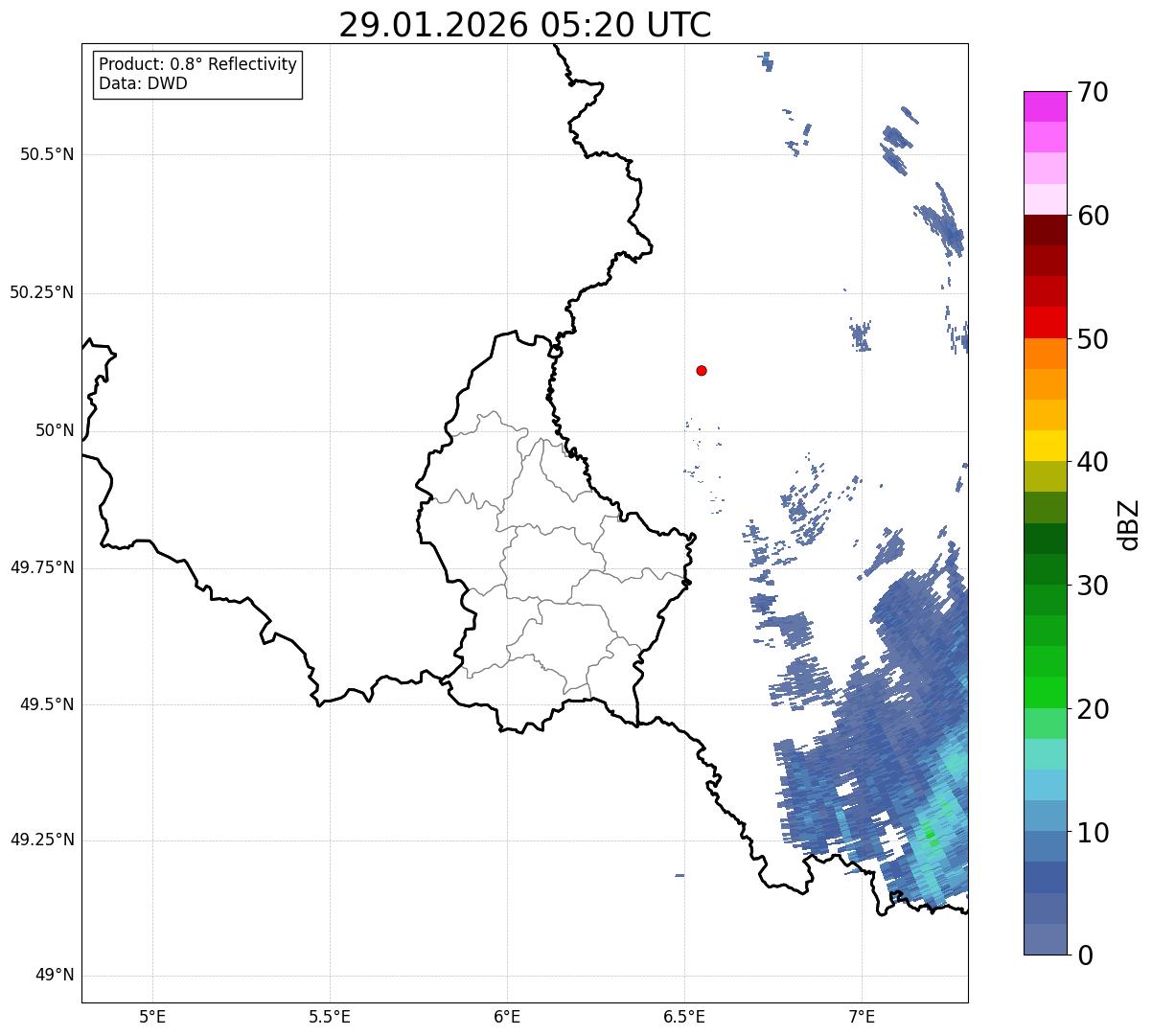Image resolution: width=1152 pixels, height=1036 pixels.
Task: Click the green high-reflectivity echo core
Action: click(x=929, y=835)
